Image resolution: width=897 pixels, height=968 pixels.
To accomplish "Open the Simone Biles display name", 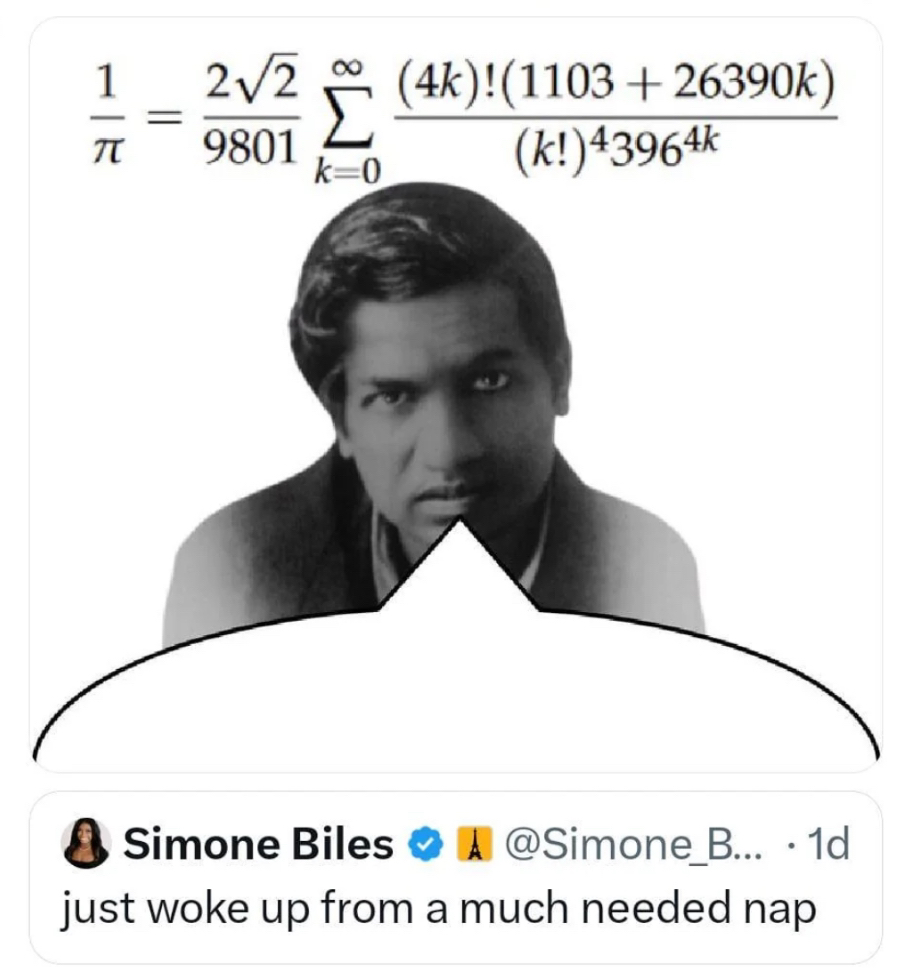I will tap(258, 844).
